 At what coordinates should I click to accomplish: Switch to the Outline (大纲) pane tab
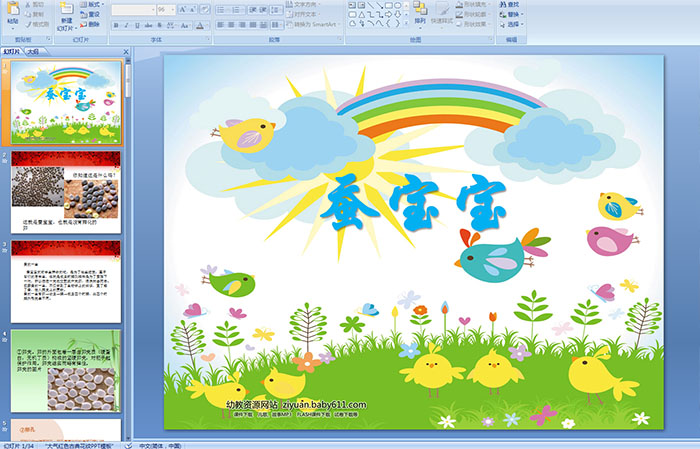[33, 52]
